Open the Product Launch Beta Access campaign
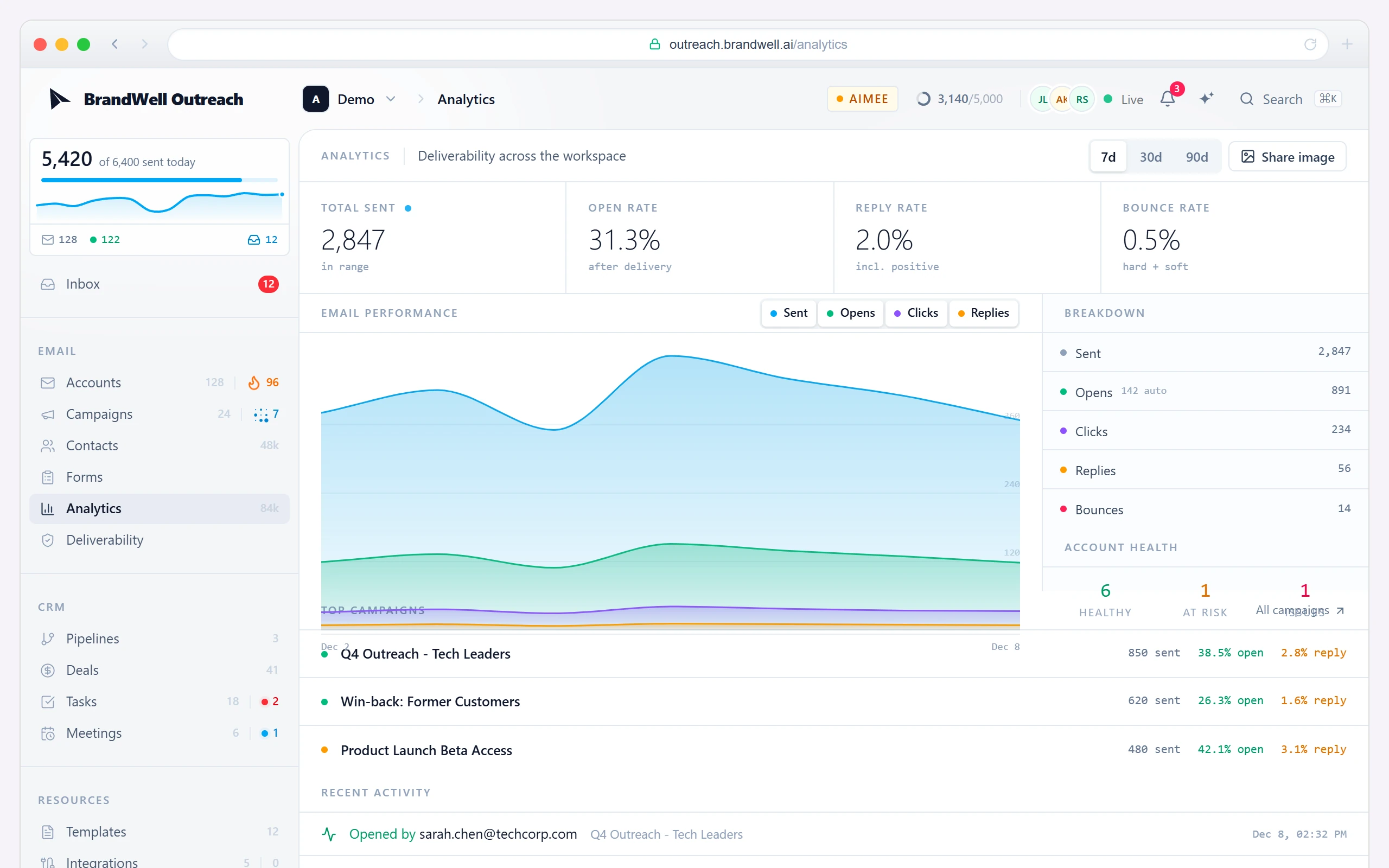Image resolution: width=1389 pixels, height=868 pixels. pyautogui.click(x=833, y=750)
